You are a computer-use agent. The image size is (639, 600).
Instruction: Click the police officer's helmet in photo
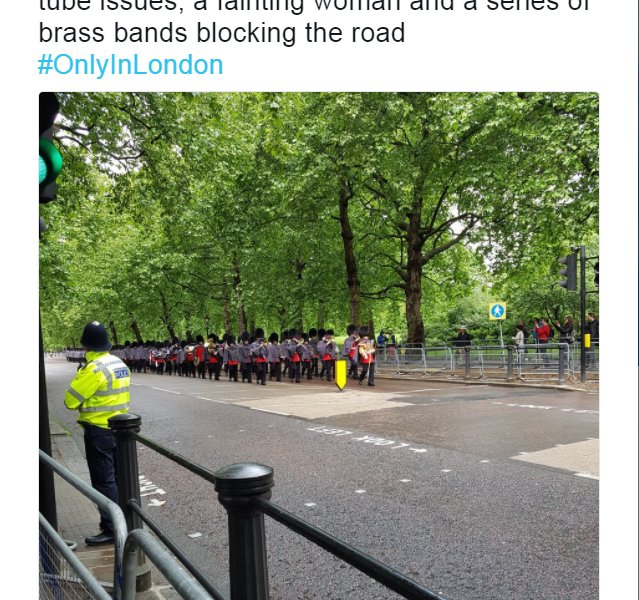coord(96,336)
